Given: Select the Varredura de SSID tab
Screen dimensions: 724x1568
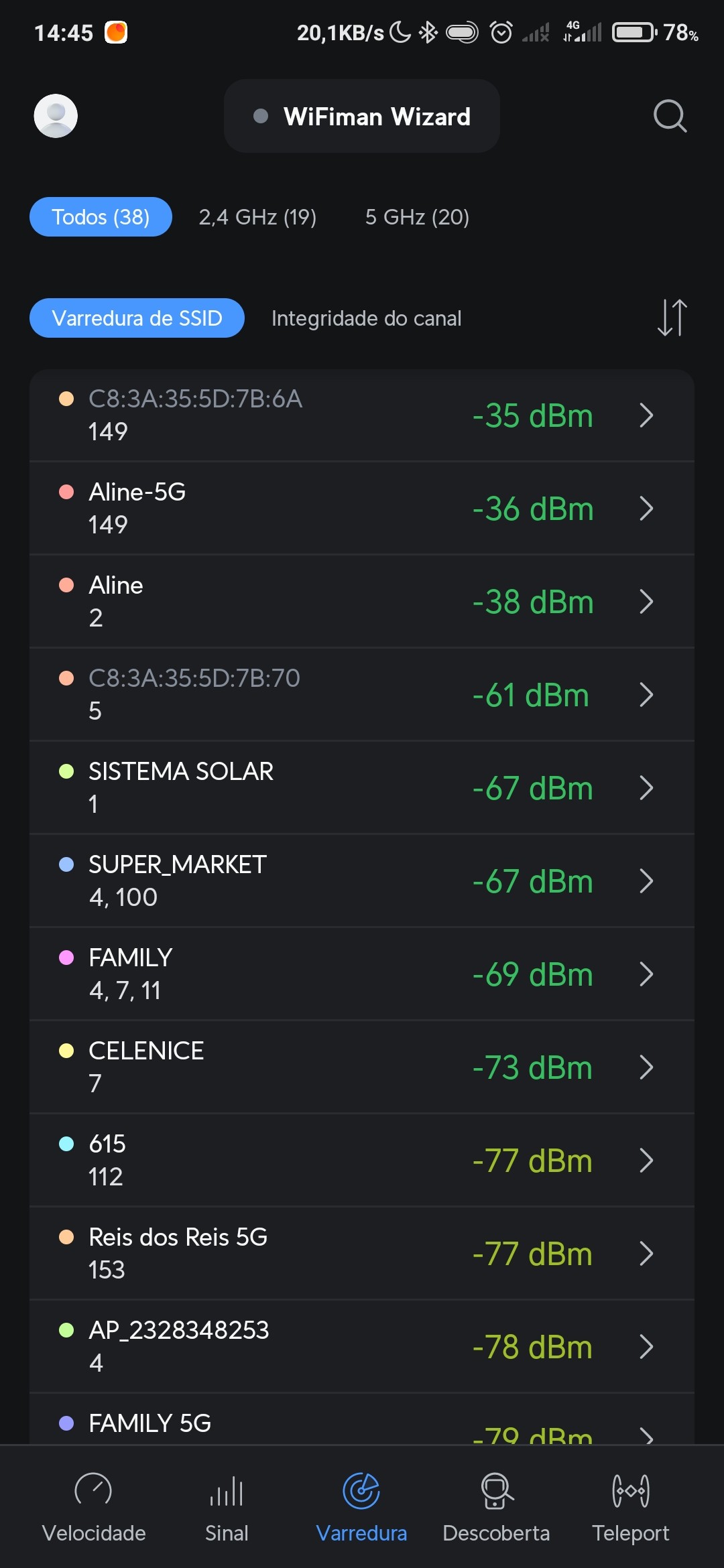Looking at the screenshot, I should coord(137,318).
